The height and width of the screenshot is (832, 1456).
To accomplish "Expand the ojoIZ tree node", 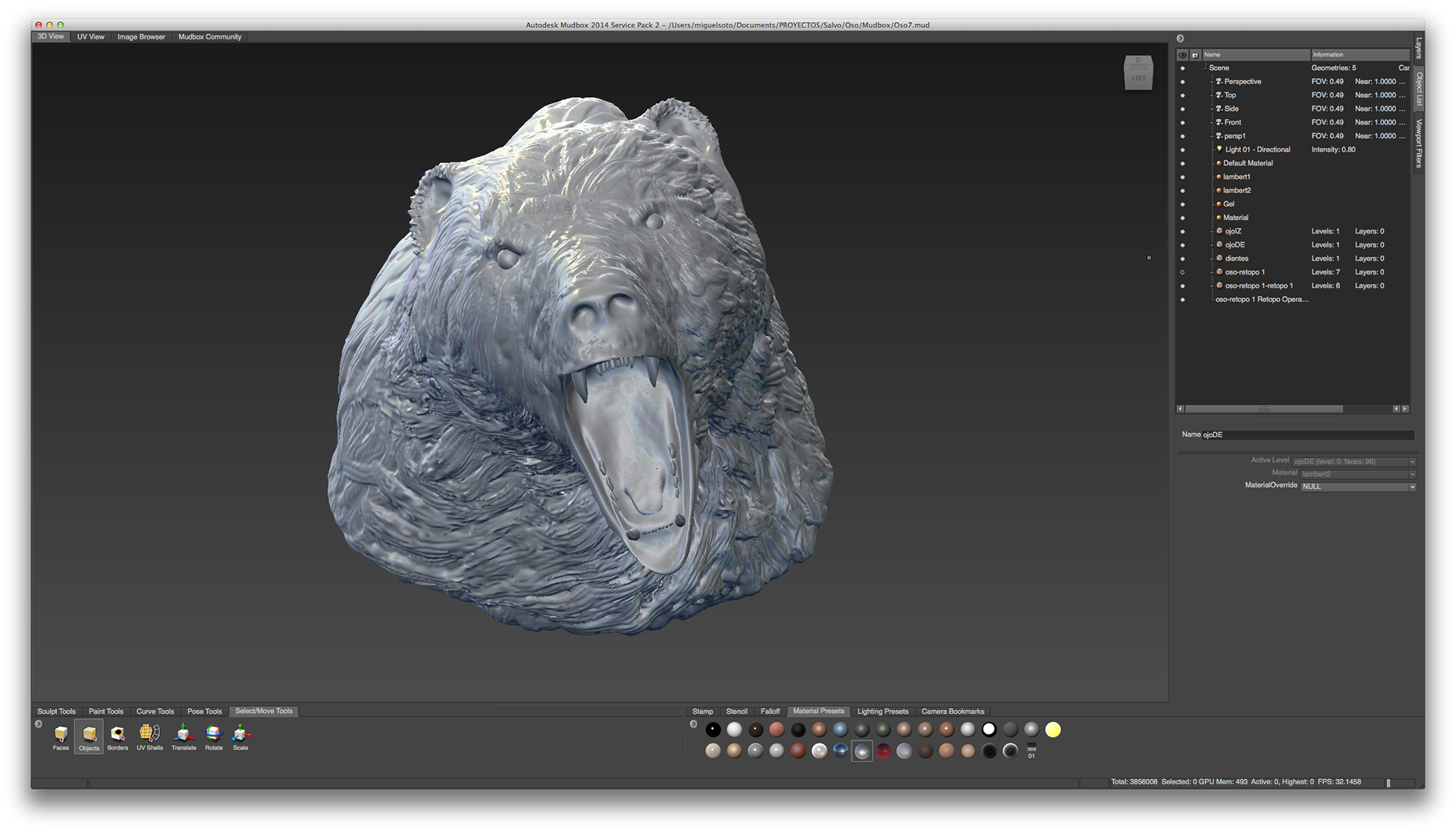I will (x=1212, y=231).
